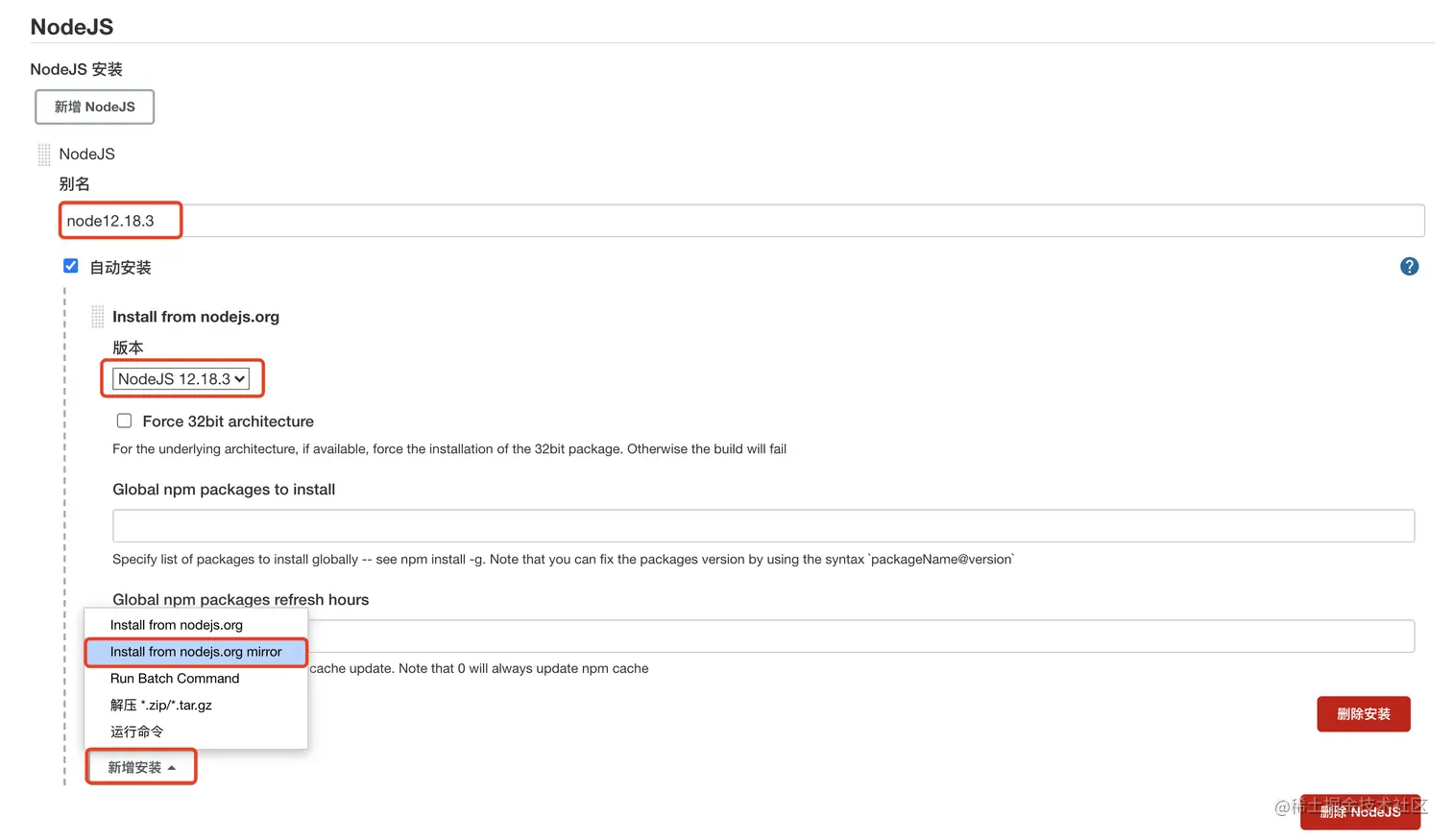
Task: Click the red 删除安装 button
Action: (1364, 714)
